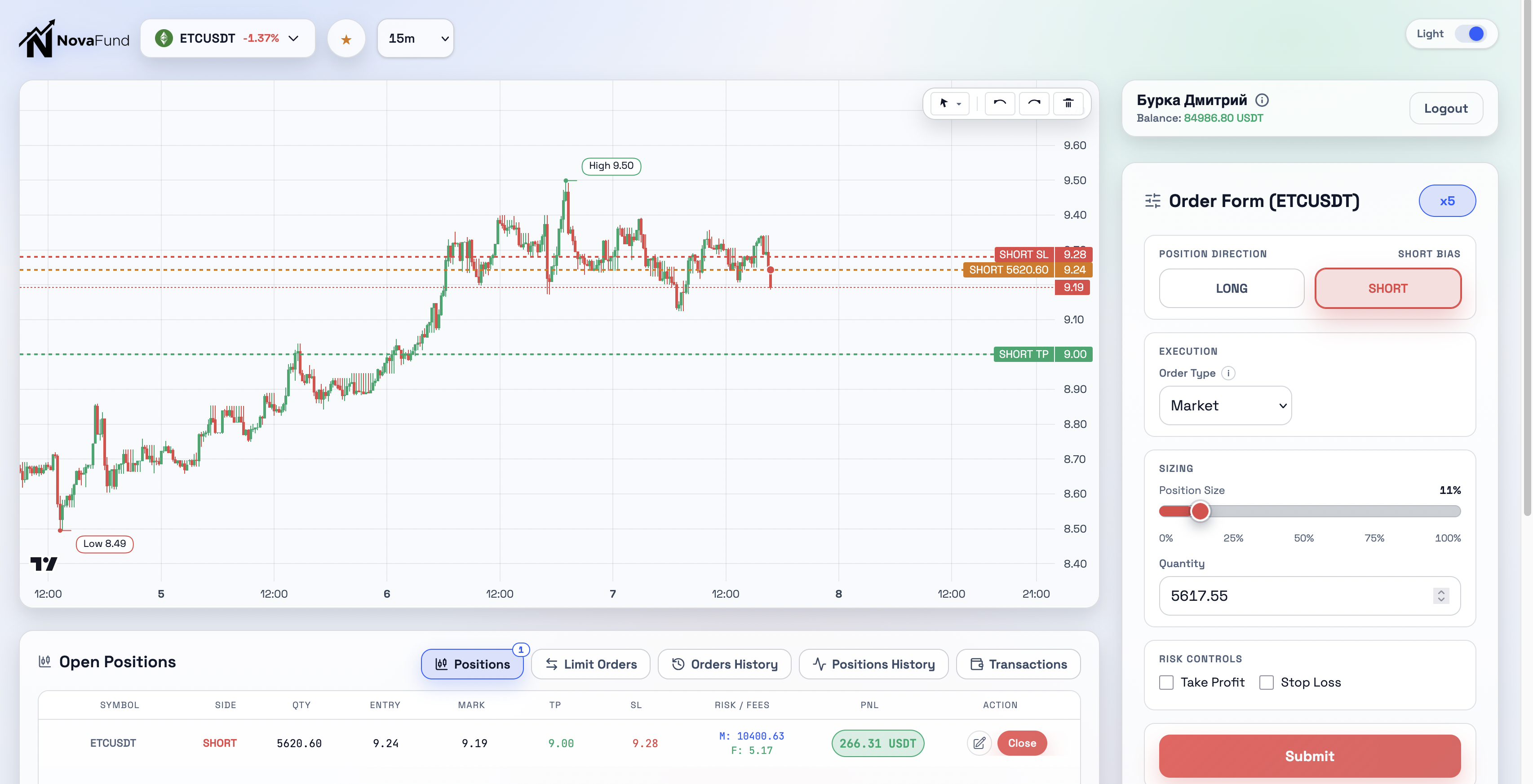
Task: Open the 15m timeframe dropdown
Action: coord(416,39)
